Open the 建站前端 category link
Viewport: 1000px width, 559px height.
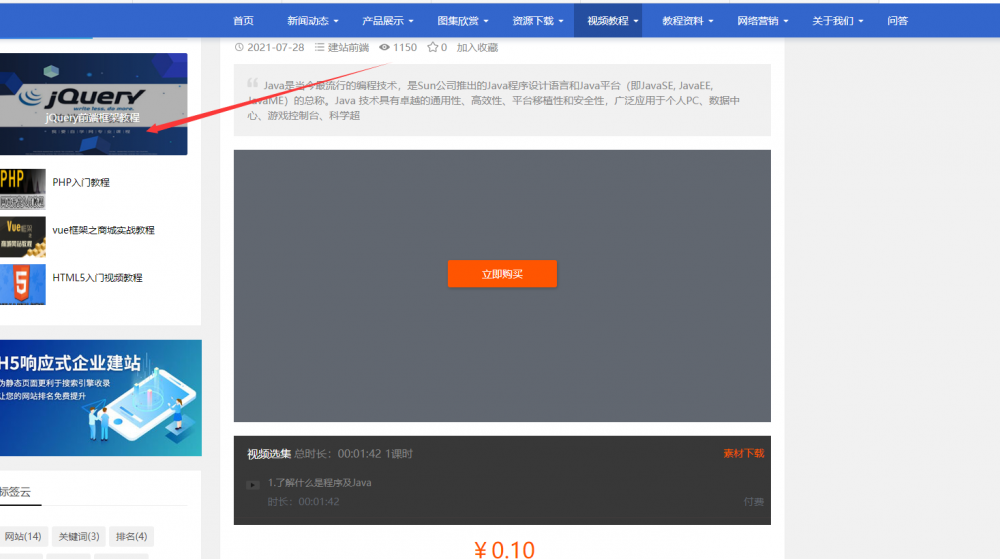(x=348, y=47)
